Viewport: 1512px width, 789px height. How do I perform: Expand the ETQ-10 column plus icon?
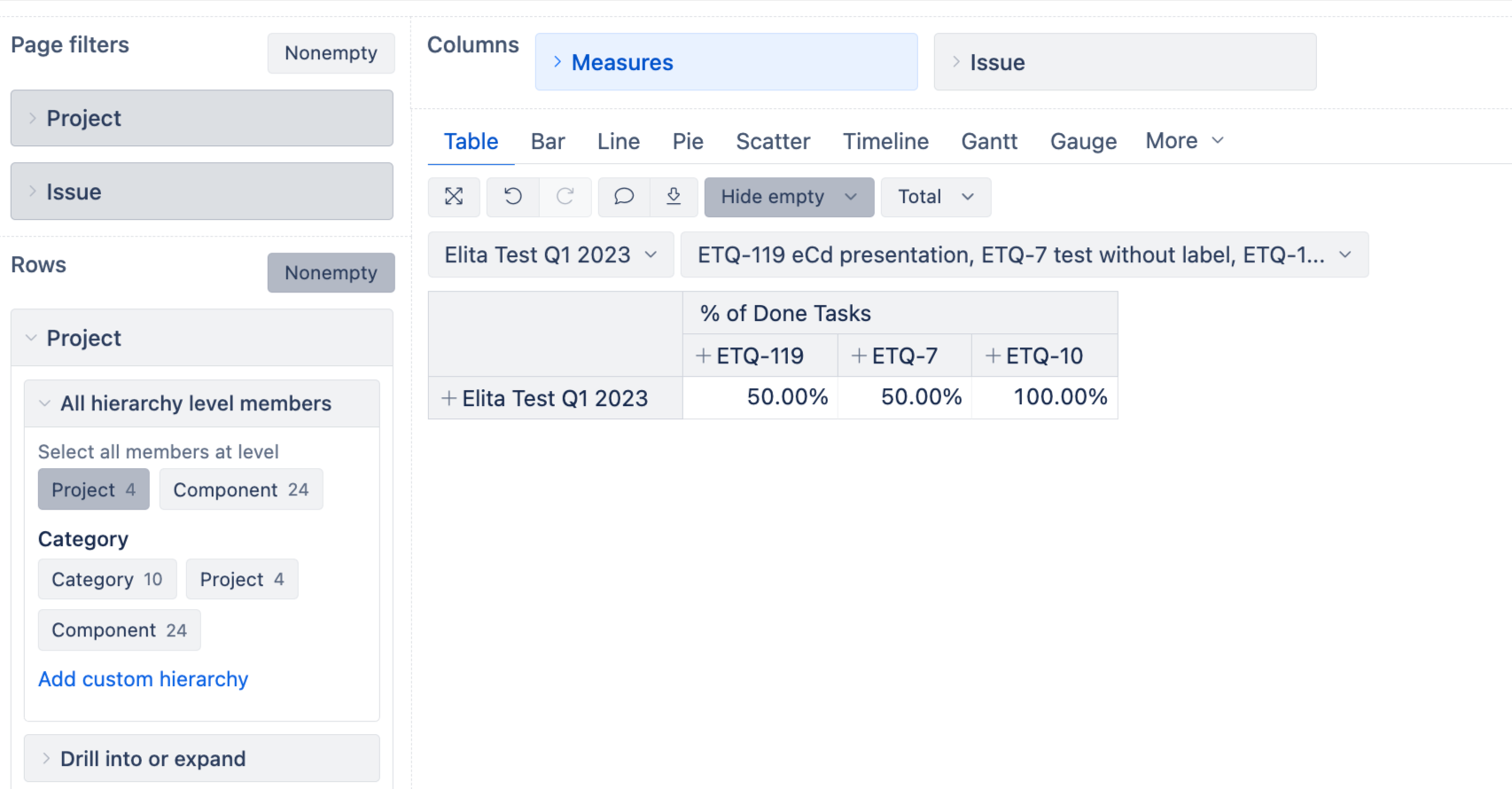(993, 355)
